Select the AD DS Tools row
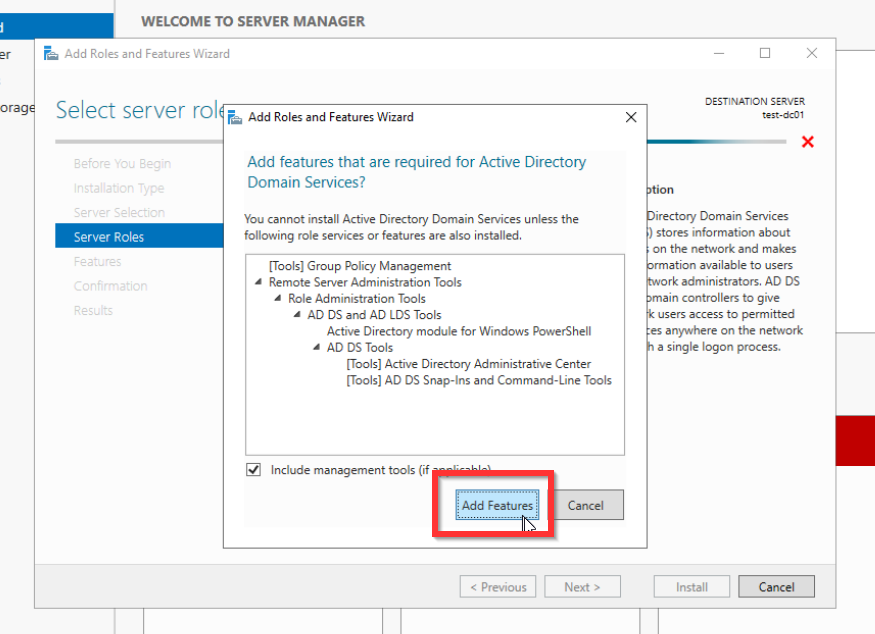Screen dimensions: 875x634 click(359, 347)
